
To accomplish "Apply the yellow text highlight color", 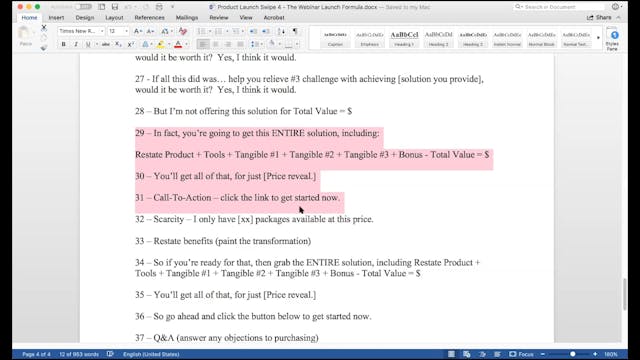I will 161,44.
